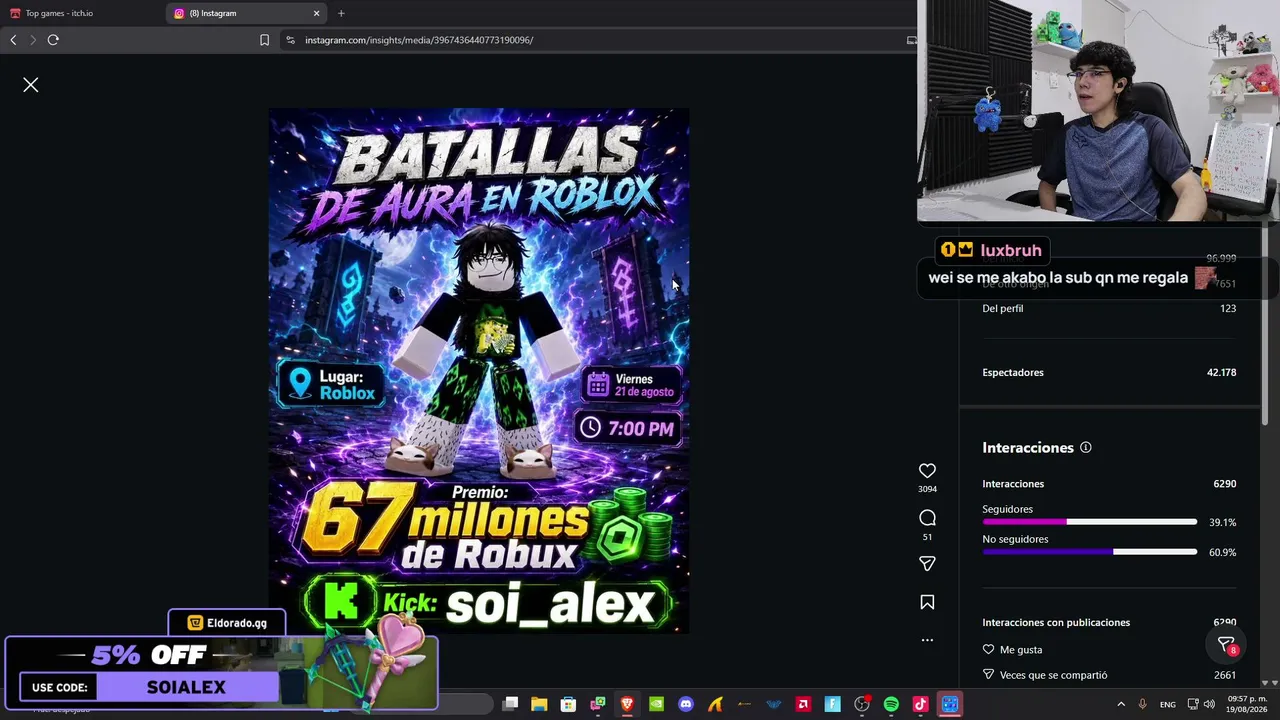Viewport: 1280px width, 720px height.
Task: Click the Interacciones section heading
Action: point(1028,448)
